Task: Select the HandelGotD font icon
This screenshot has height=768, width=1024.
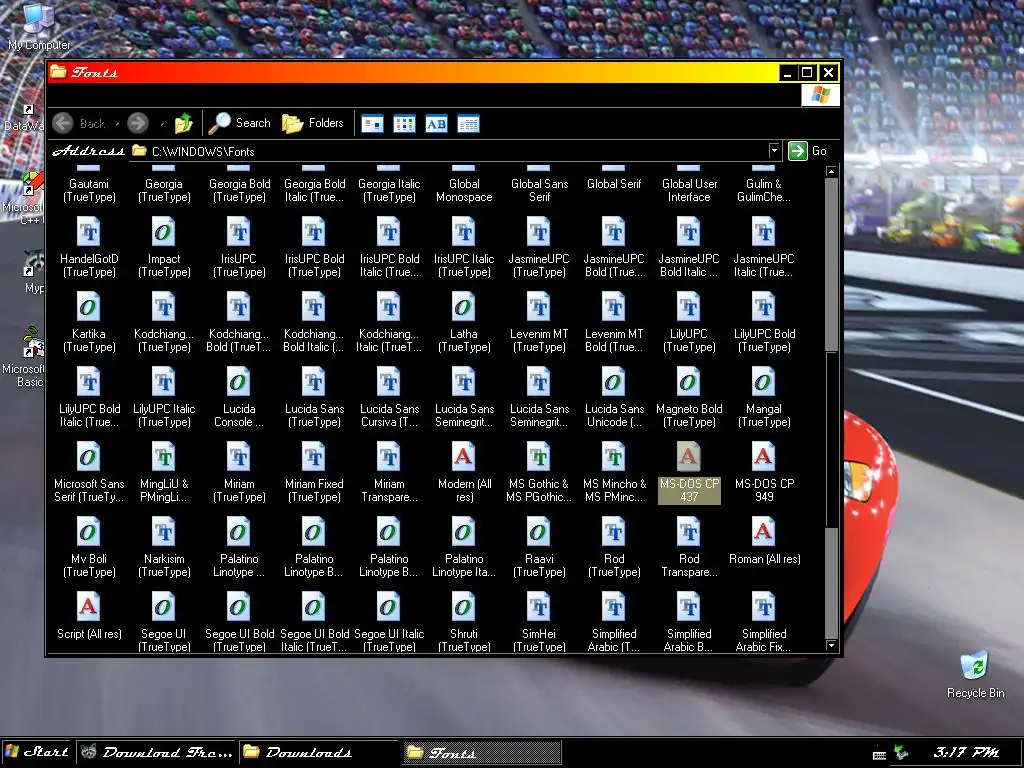Action: pos(89,232)
